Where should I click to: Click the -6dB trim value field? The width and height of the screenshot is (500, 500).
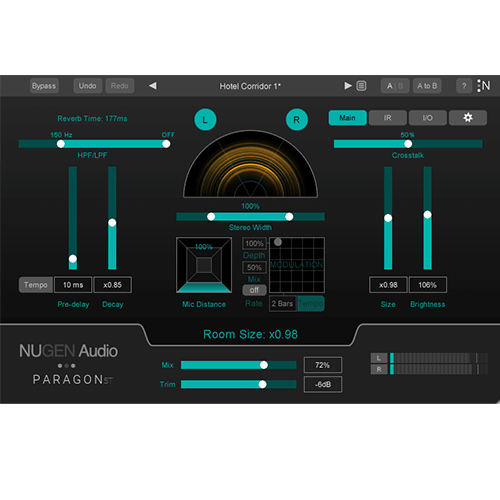pyautogui.click(x=323, y=385)
